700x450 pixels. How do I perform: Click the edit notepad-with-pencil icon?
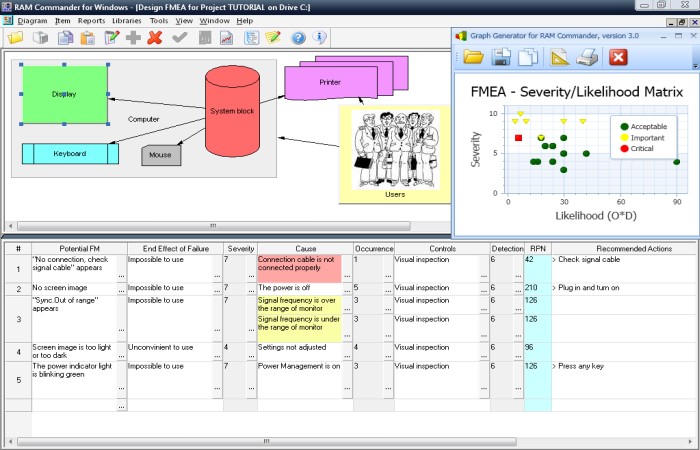point(112,38)
